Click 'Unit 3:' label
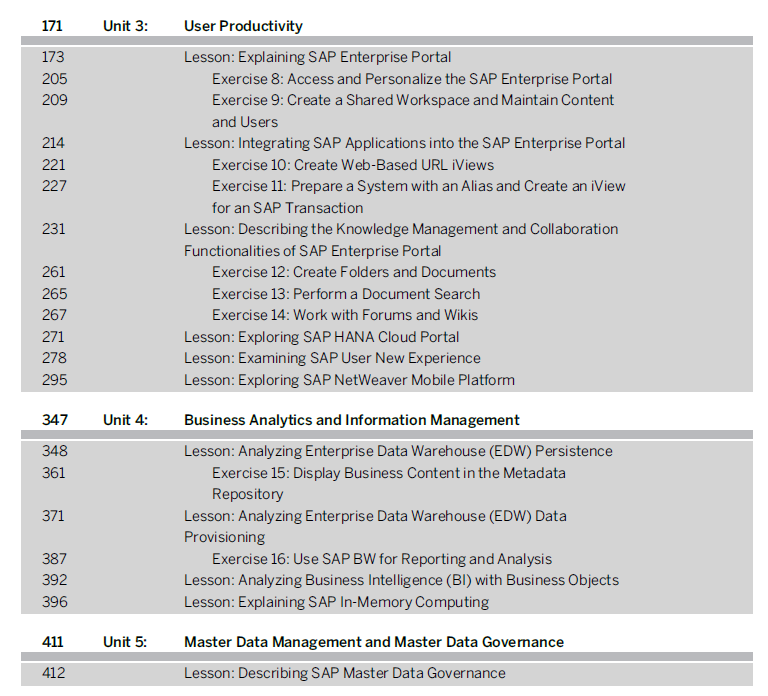Image resolution: width=768 pixels, height=696 pixels. coord(125,26)
